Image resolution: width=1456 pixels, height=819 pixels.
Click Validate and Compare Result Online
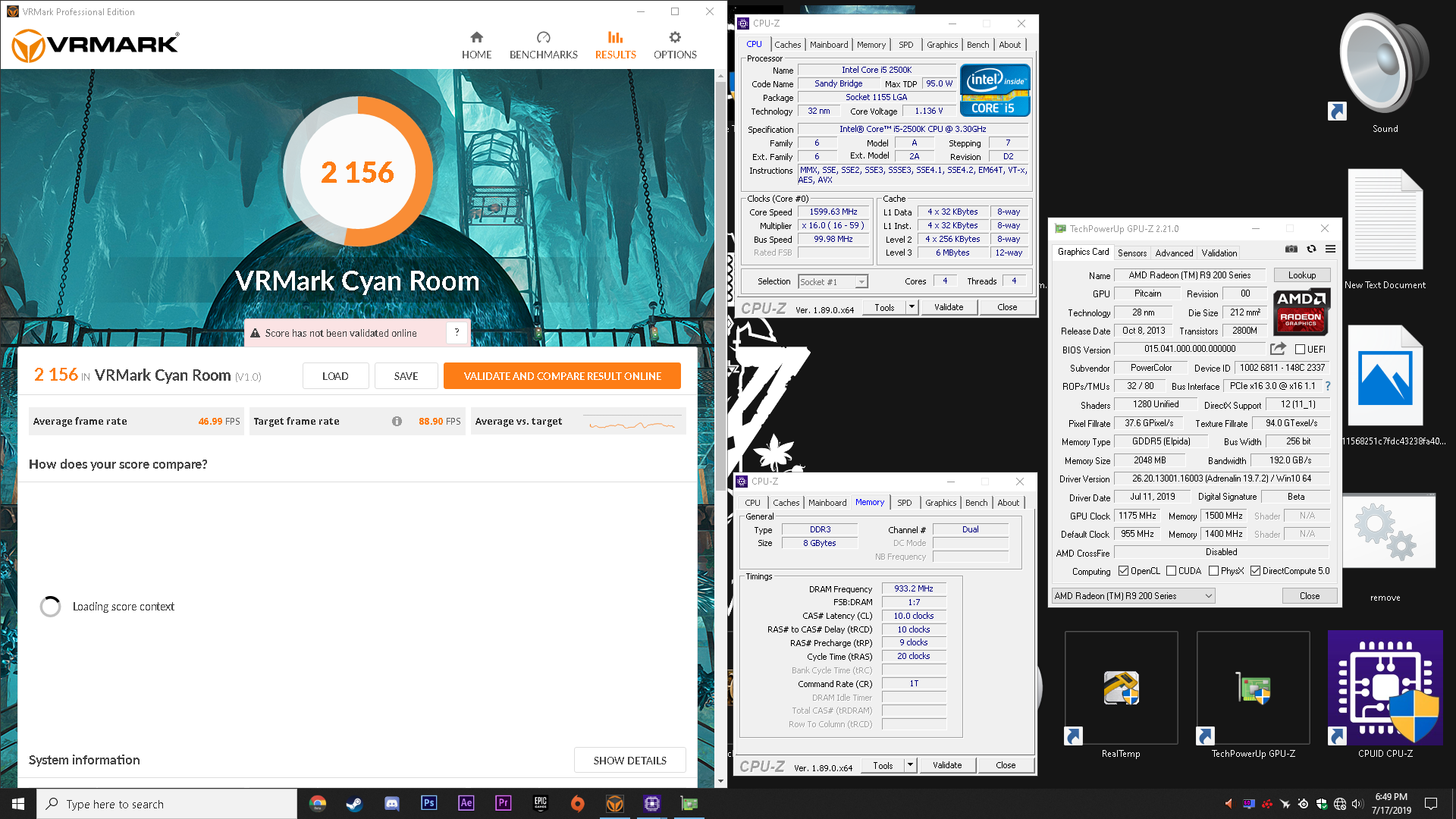(x=562, y=376)
